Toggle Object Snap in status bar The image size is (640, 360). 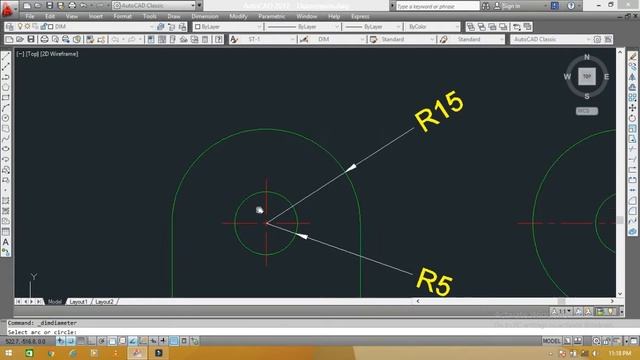point(112,341)
